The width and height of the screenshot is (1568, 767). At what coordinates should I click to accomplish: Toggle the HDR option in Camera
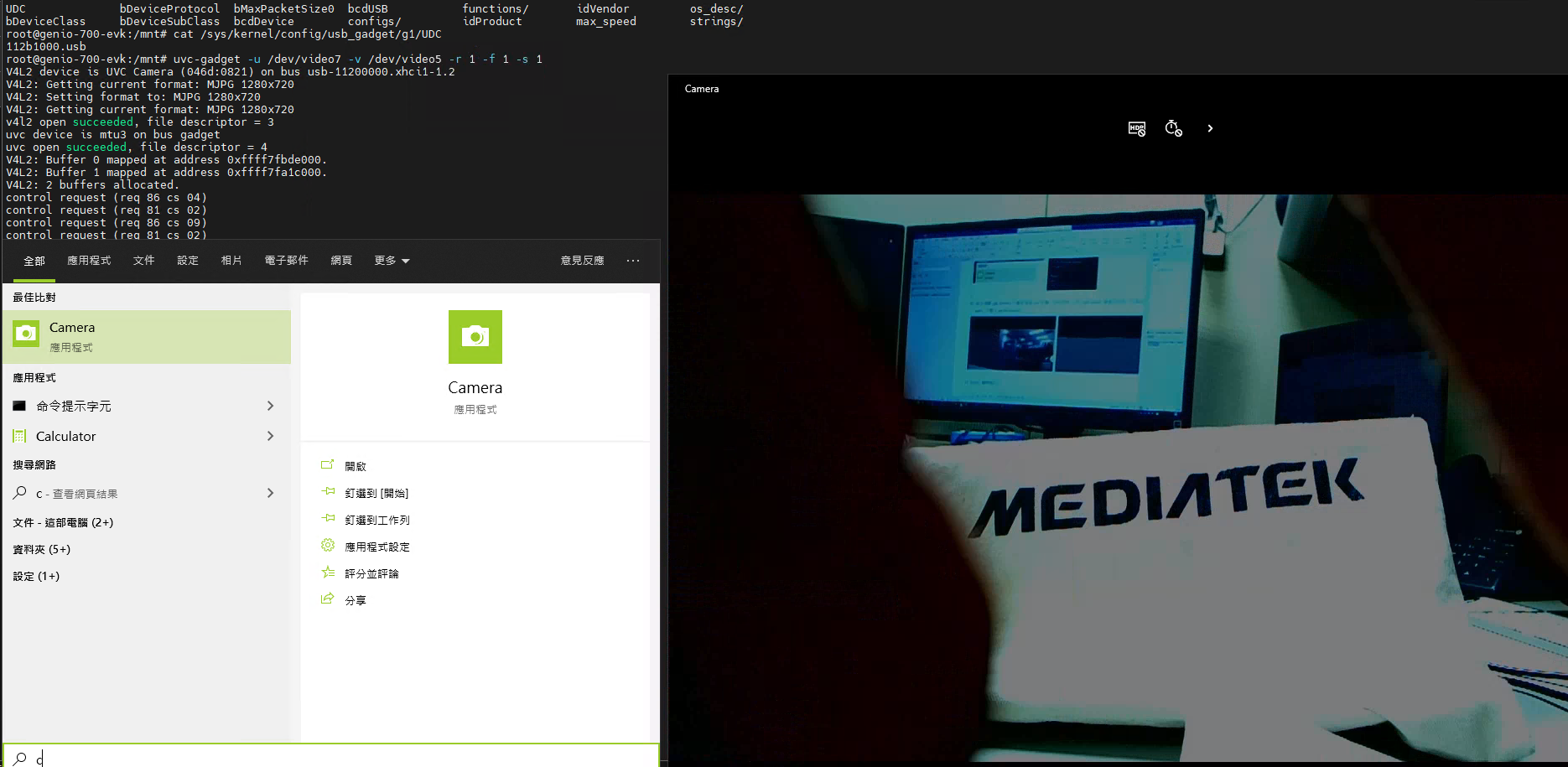(x=1136, y=128)
